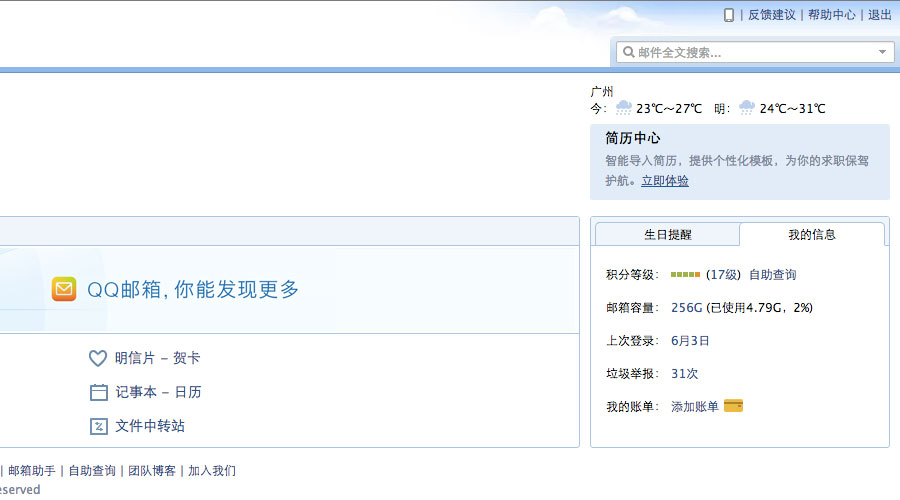Click footer 自助查询 link
Viewport: 900px width, 500px height.
[x=92, y=471]
